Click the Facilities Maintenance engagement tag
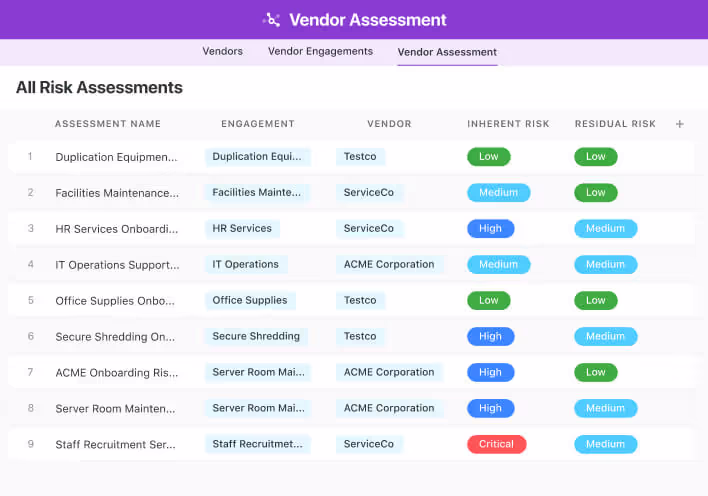Screen dimensions: 708x496 click(x=257, y=192)
